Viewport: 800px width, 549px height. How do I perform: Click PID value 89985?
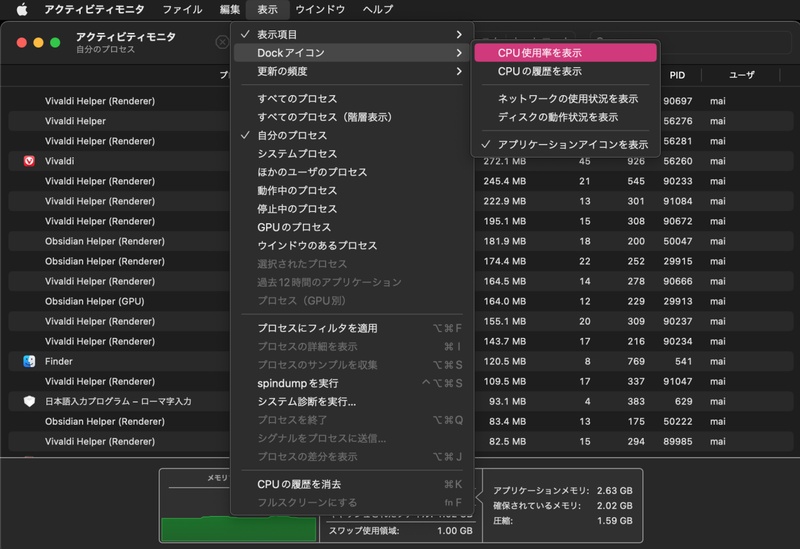tap(678, 441)
